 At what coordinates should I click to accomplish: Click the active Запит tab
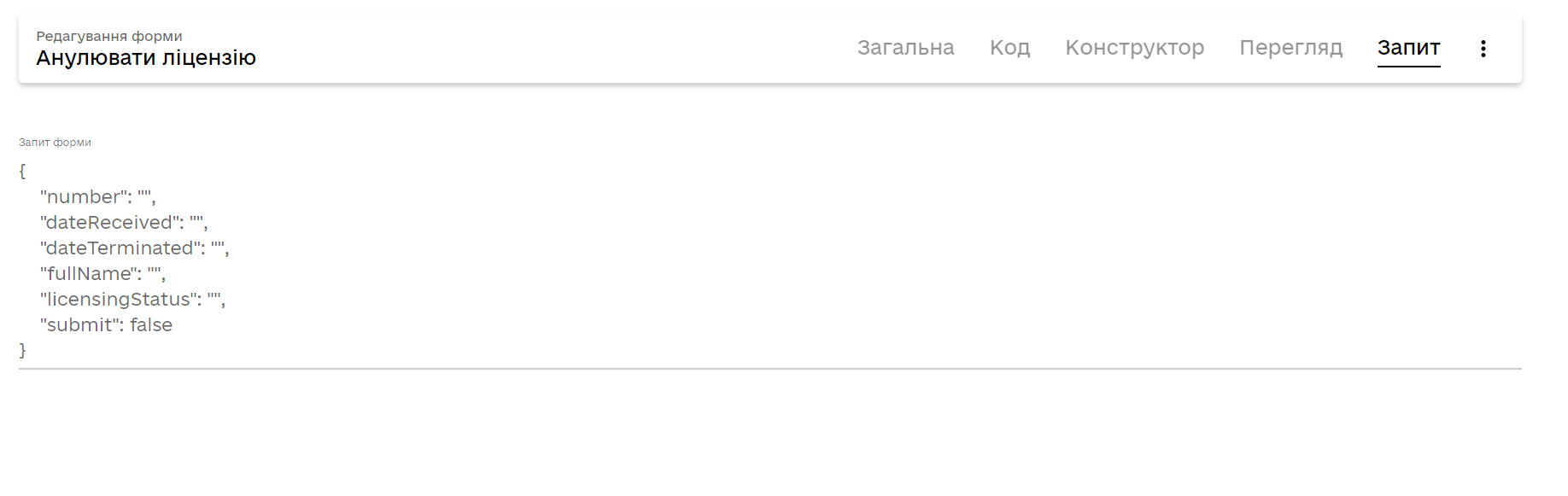point(1408,48)
